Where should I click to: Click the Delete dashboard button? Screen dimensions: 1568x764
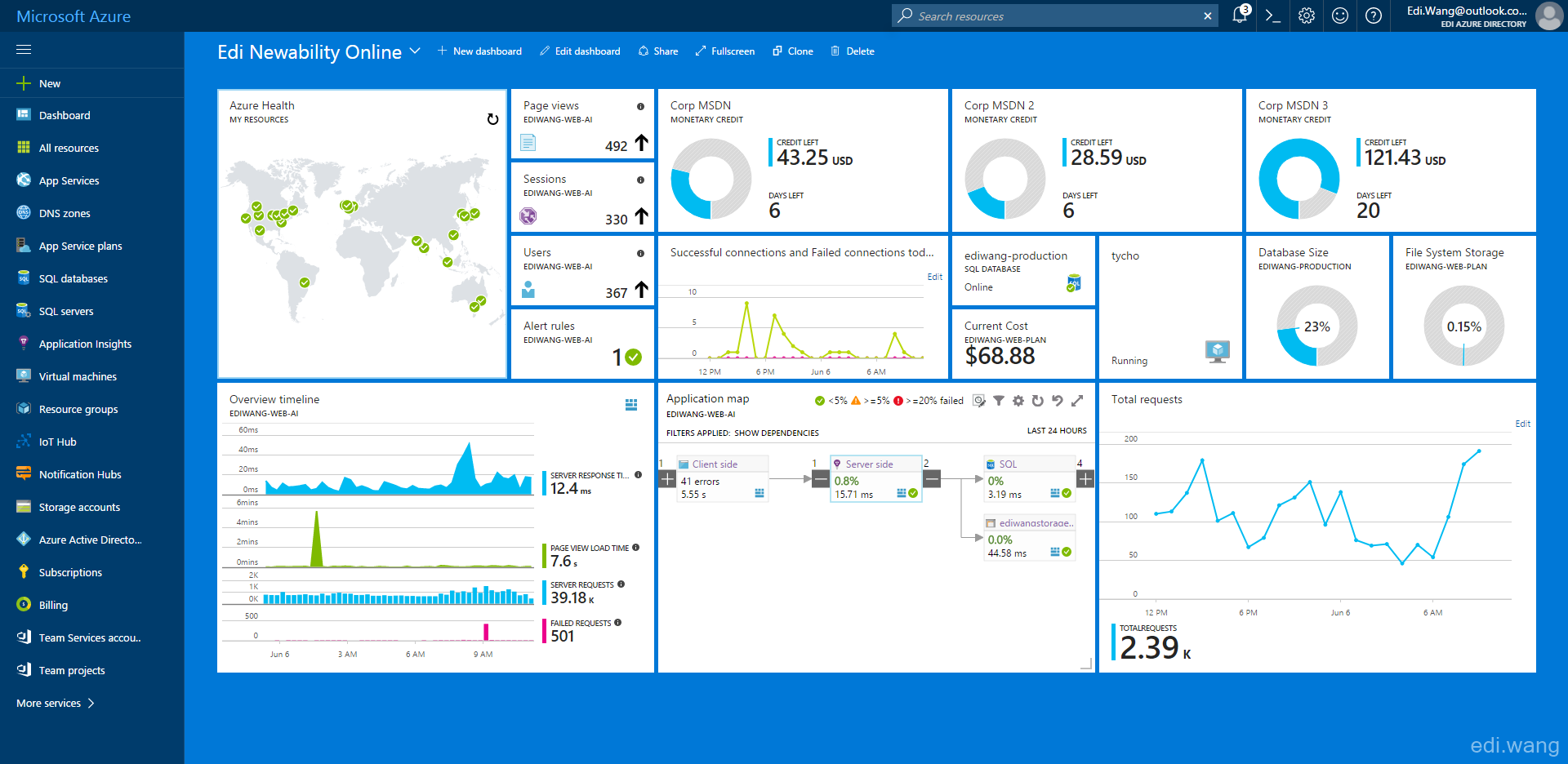(x=853, y=51)
